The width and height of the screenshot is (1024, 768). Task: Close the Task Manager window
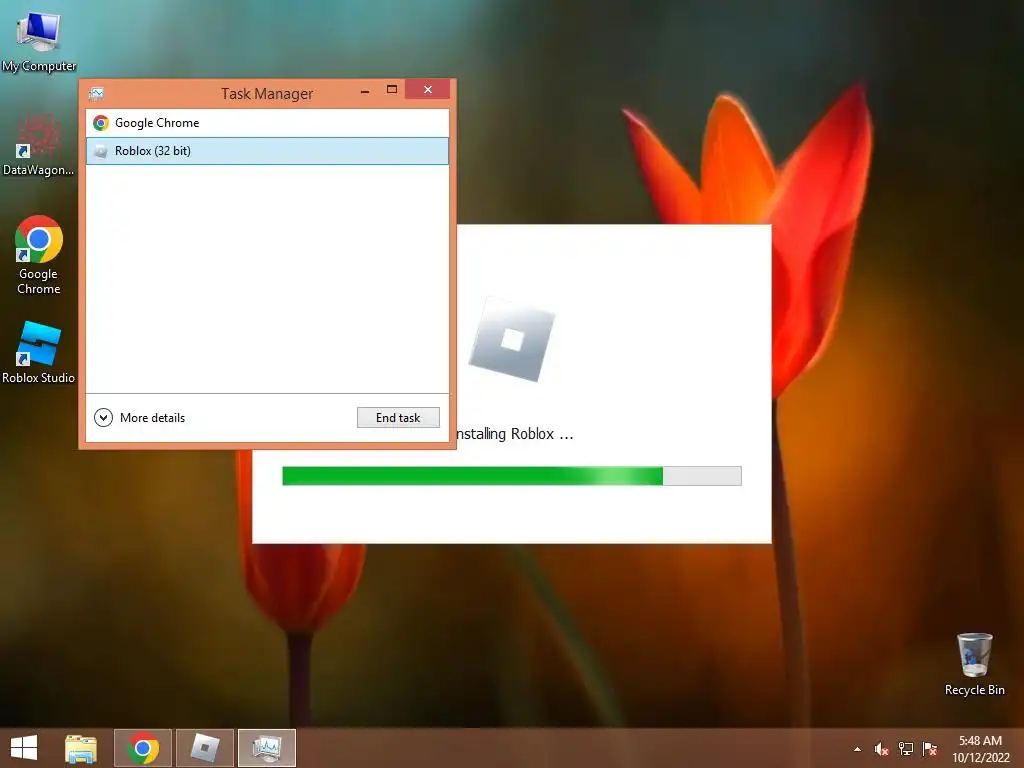428,89
